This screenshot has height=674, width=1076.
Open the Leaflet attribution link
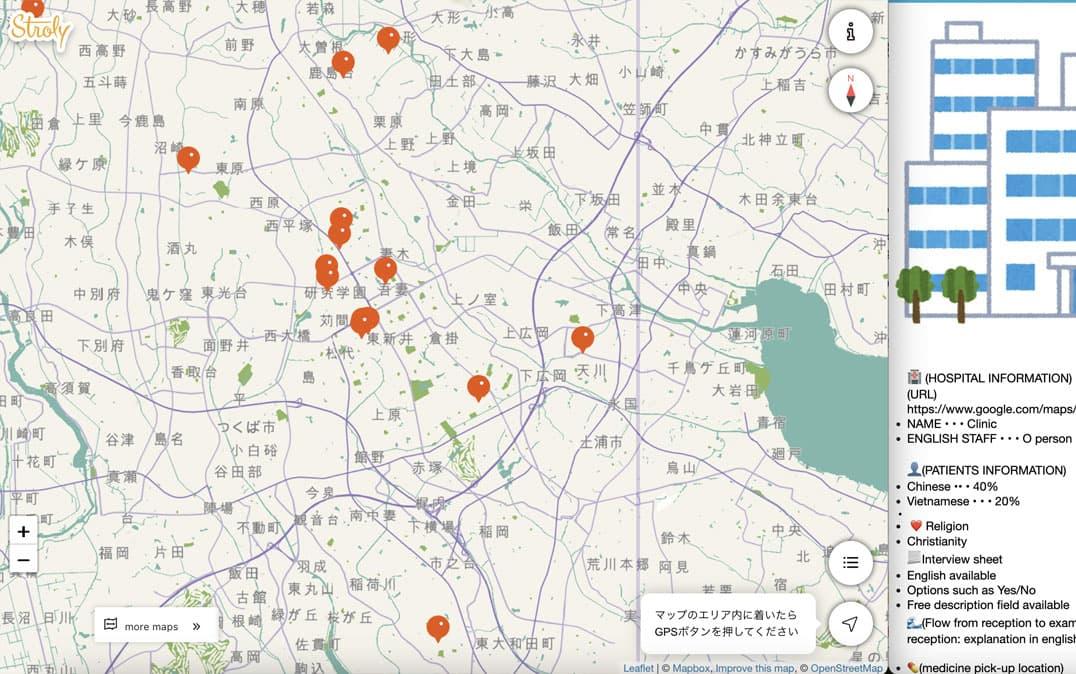[x=638, y=668]
